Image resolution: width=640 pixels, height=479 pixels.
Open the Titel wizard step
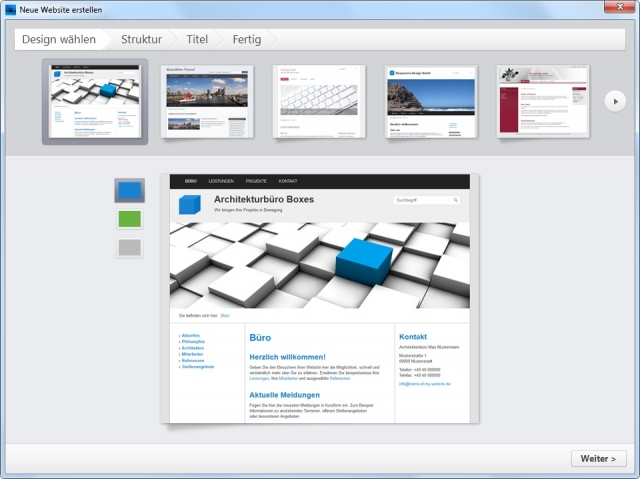click(x=198, y=40)
